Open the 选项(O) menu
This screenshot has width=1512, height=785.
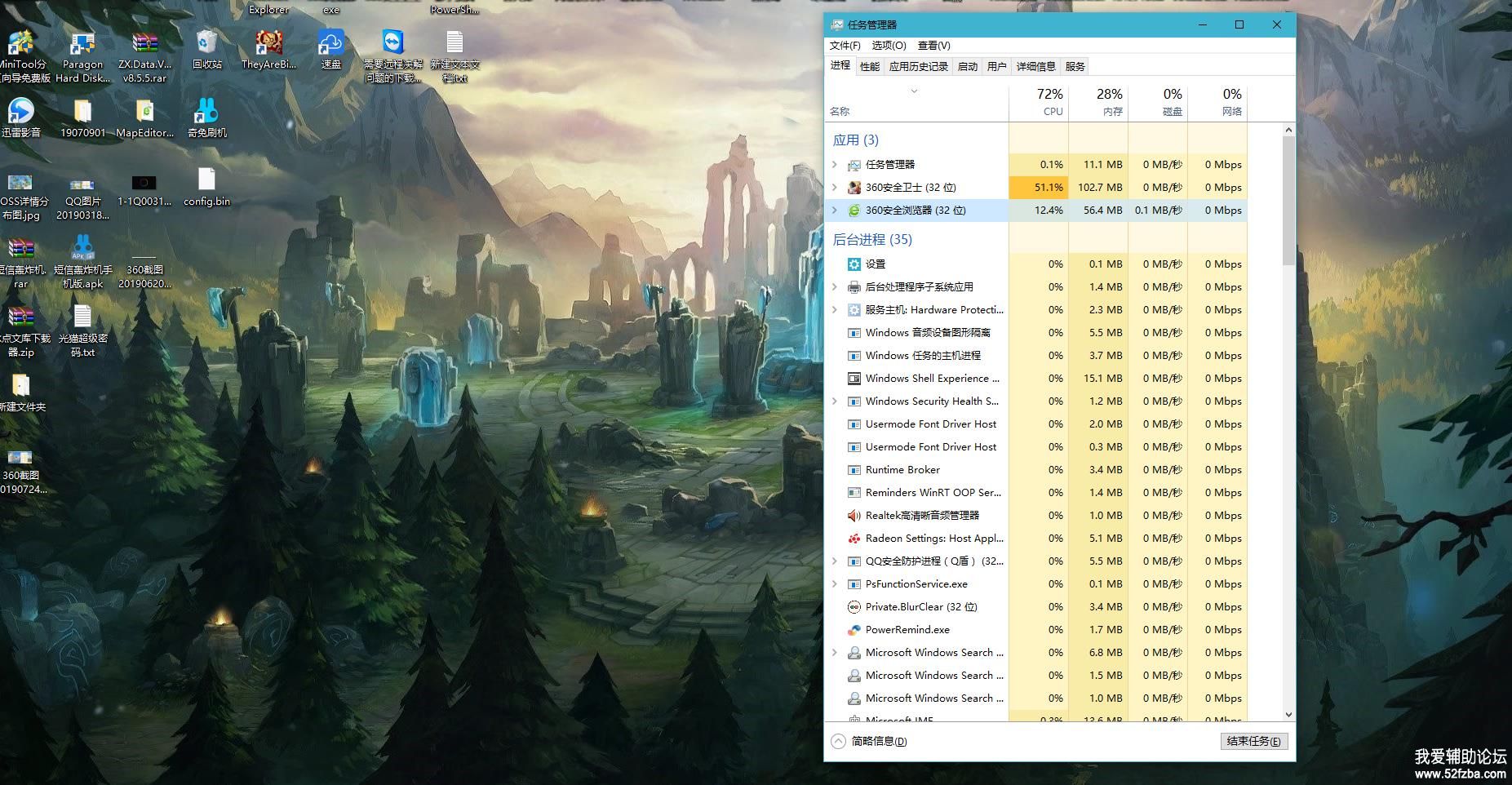click(889, 46)
